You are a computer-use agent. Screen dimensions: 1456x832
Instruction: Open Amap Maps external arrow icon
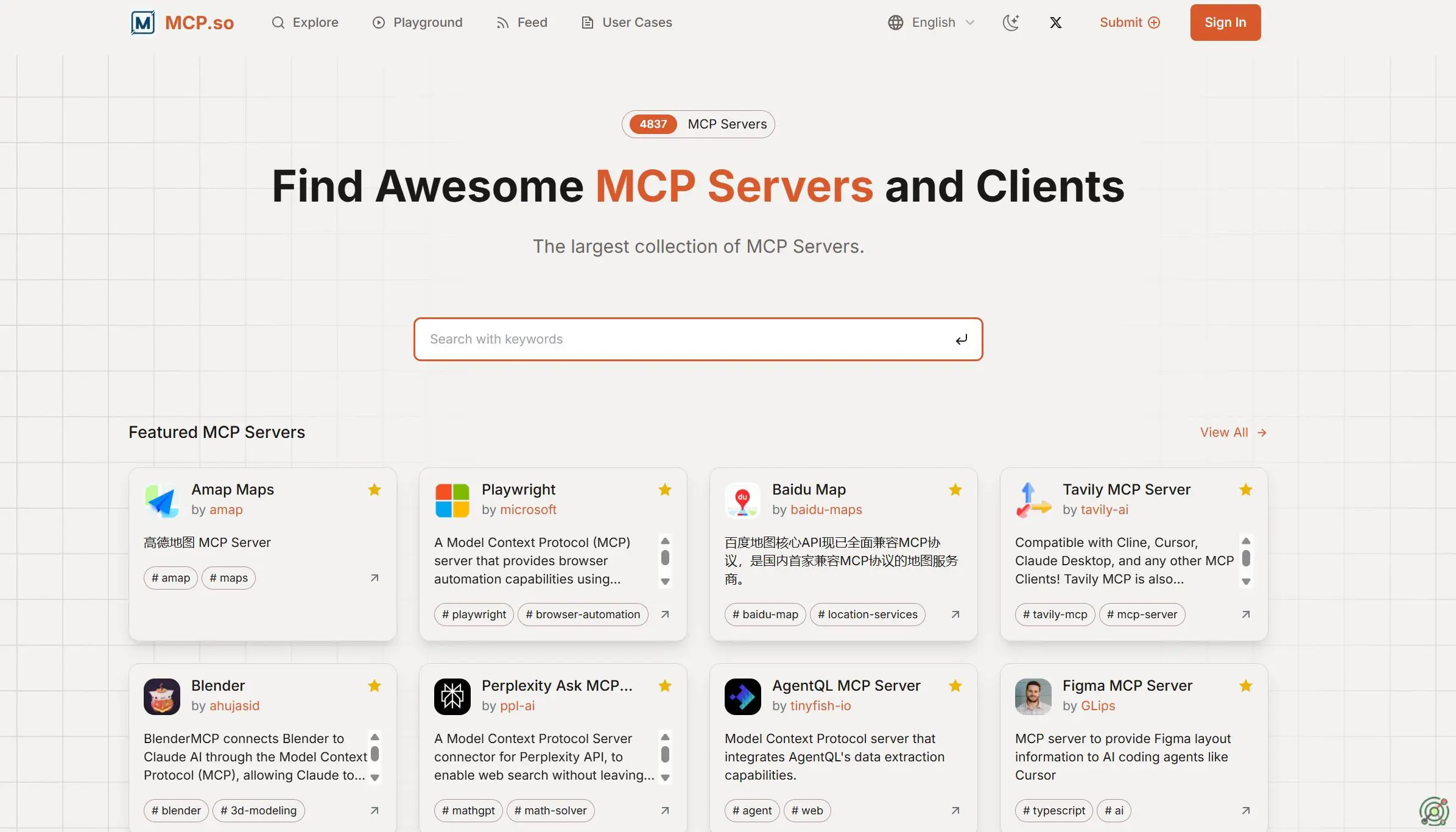(x=375, y=578)
